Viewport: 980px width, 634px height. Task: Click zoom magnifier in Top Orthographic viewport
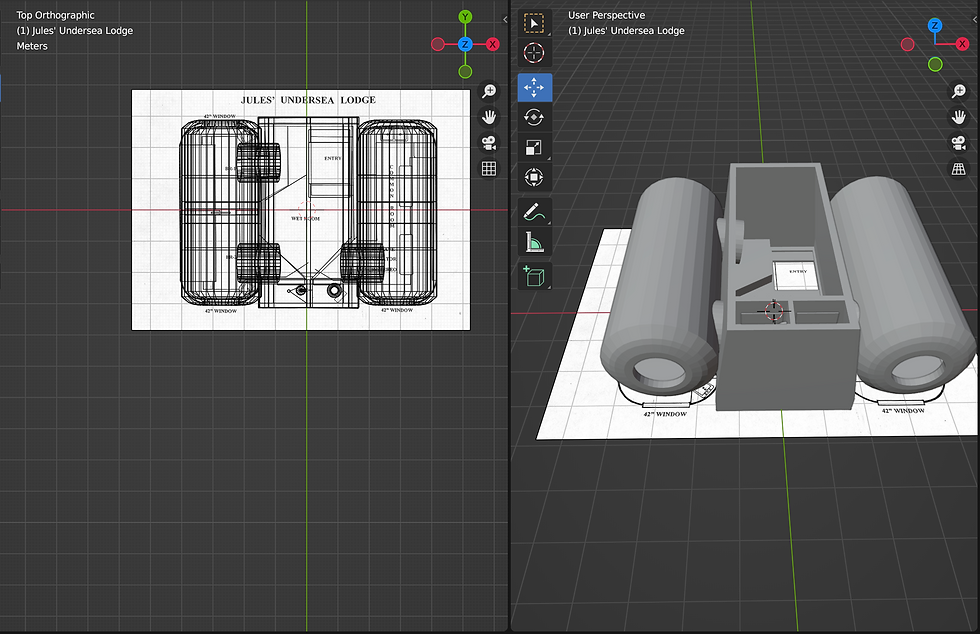pos(489,91)
